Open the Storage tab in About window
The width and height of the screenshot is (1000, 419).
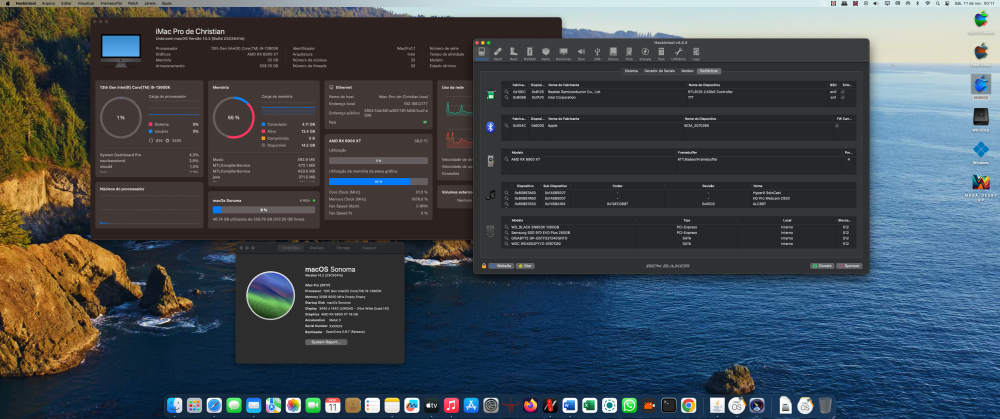click(x=343, y=247)
